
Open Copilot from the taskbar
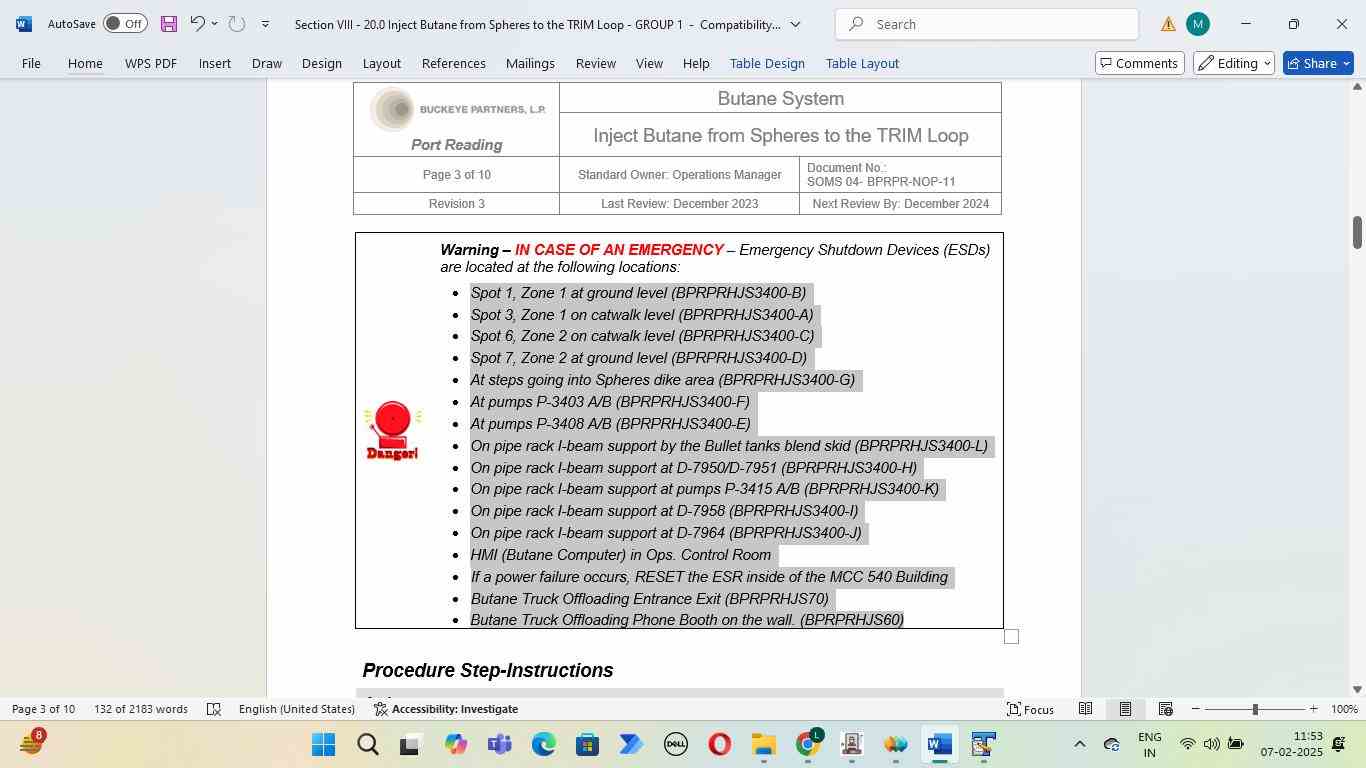pos(455,745)
